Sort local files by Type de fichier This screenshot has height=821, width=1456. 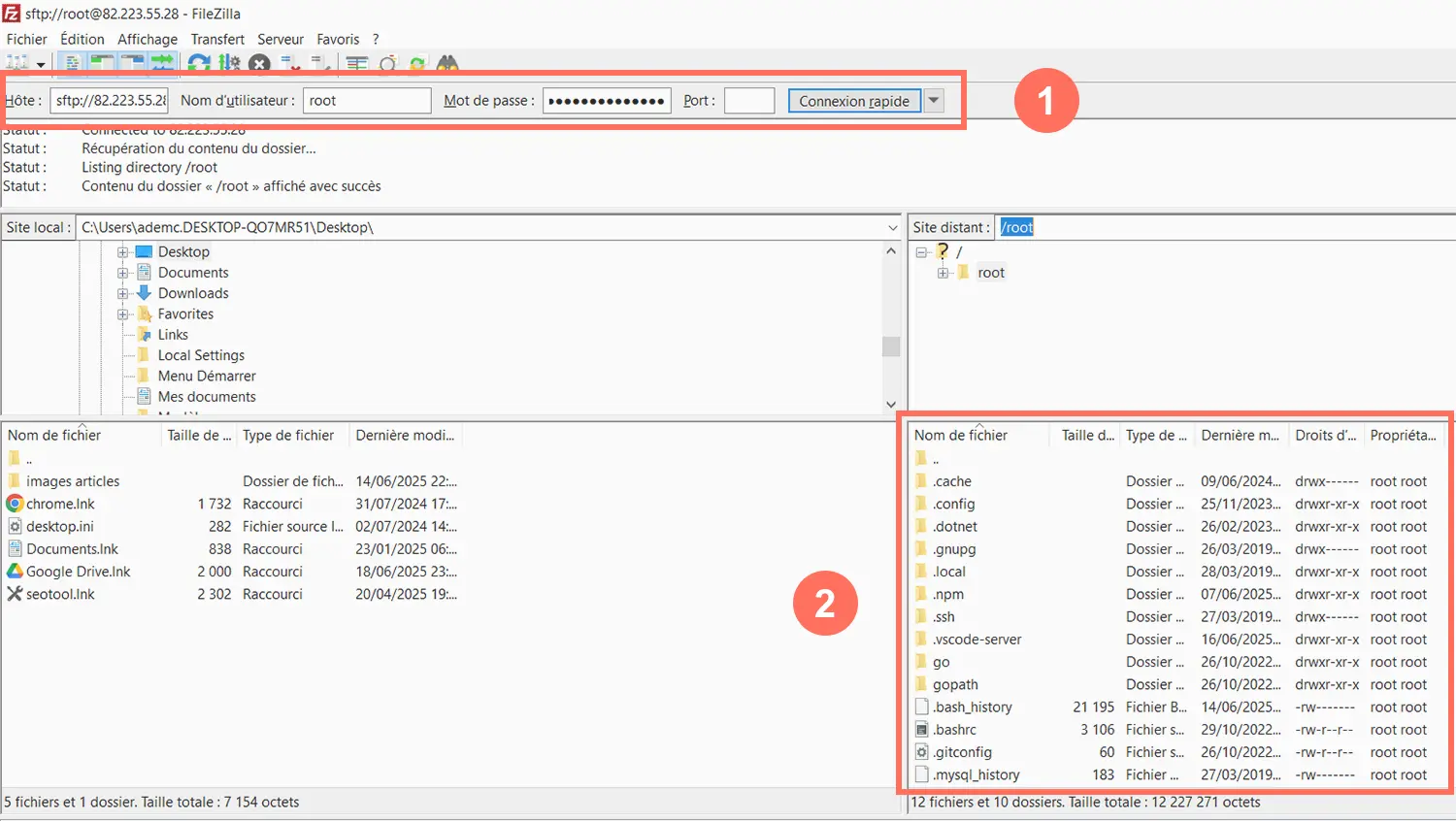tap(293, 436)
